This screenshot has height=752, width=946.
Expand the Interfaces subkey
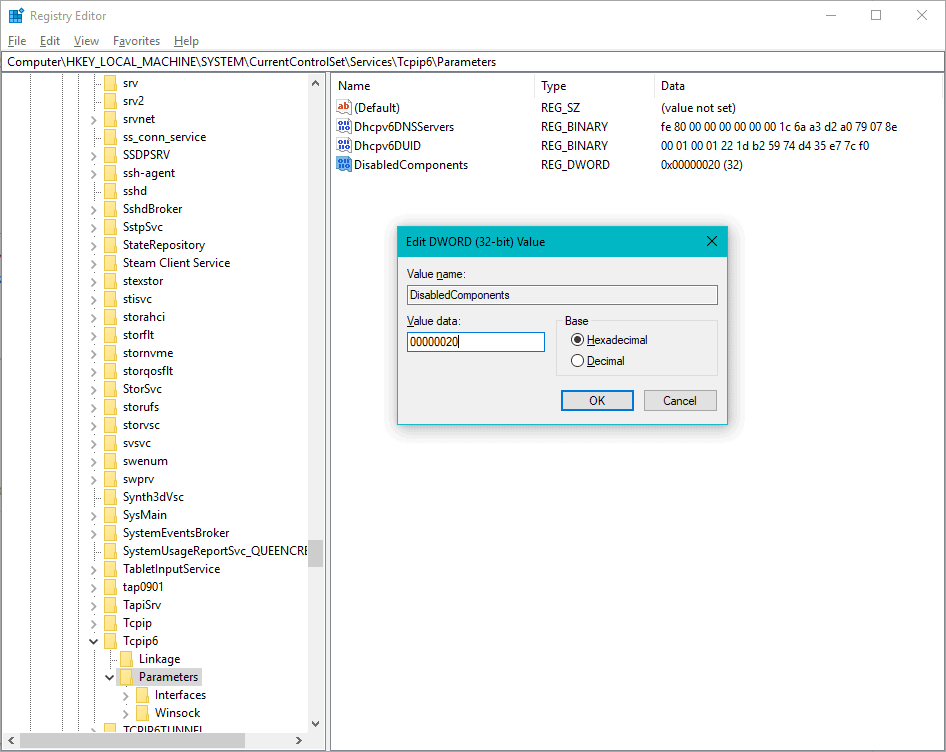125,696
